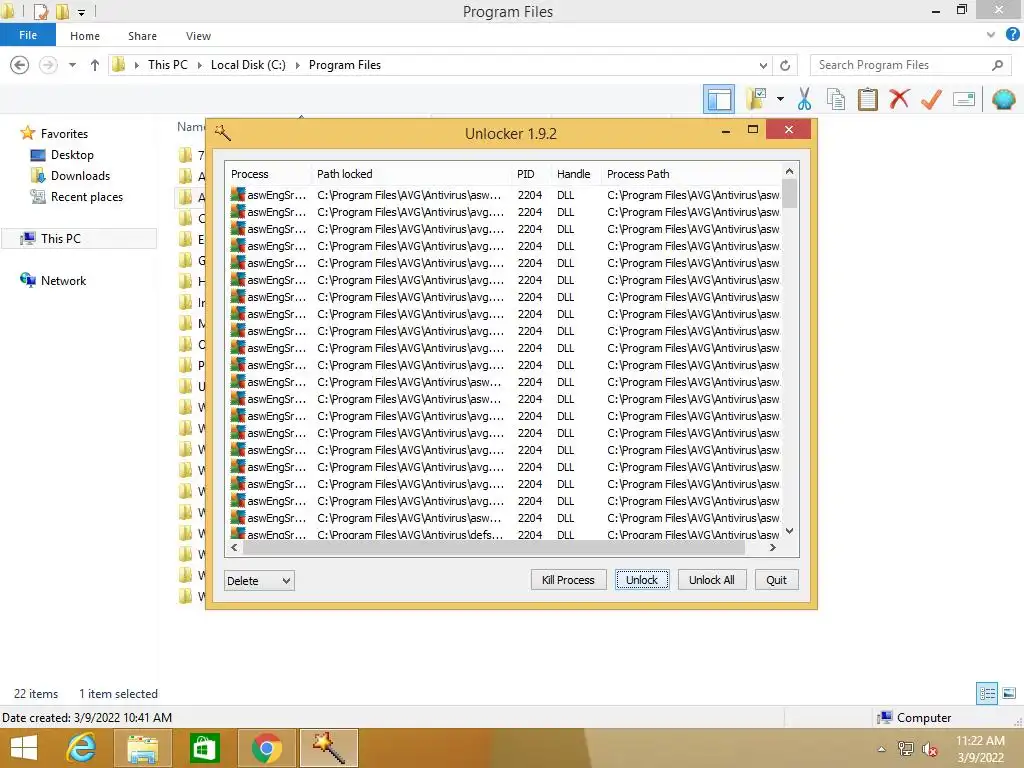Switch to the Home ribbon tab
1024x768 pixels.
(x=85, y=36)
